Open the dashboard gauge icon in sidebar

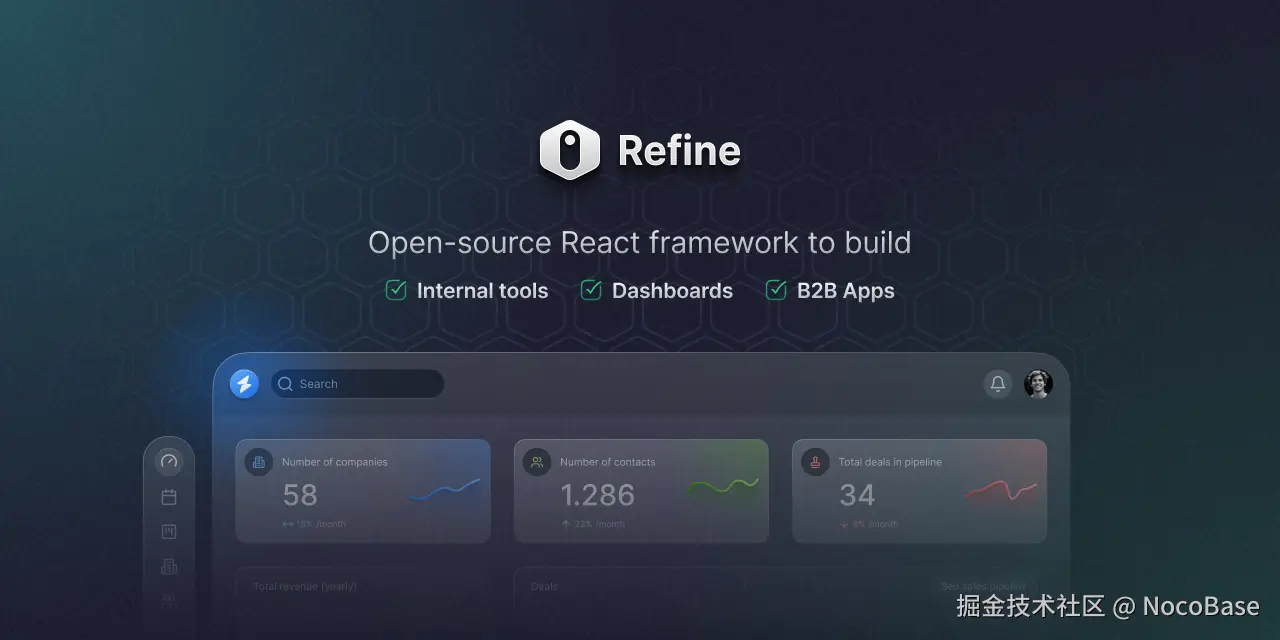(168, 461)
